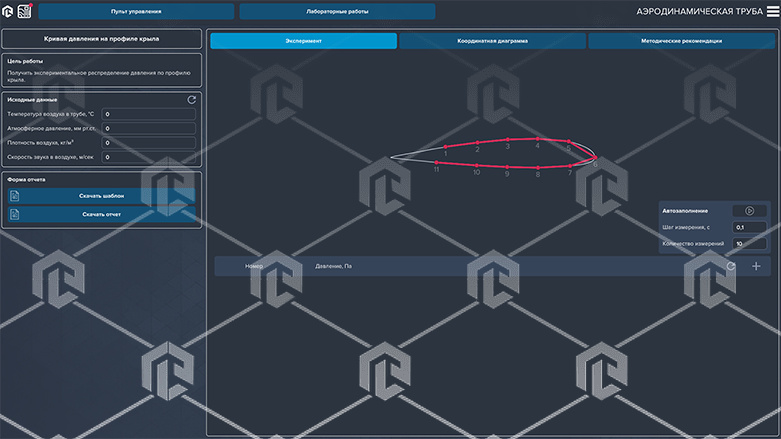This screenshot has width=781, height=439.
Task: Click the Шаг измерения input field
Action: (749, 227)
